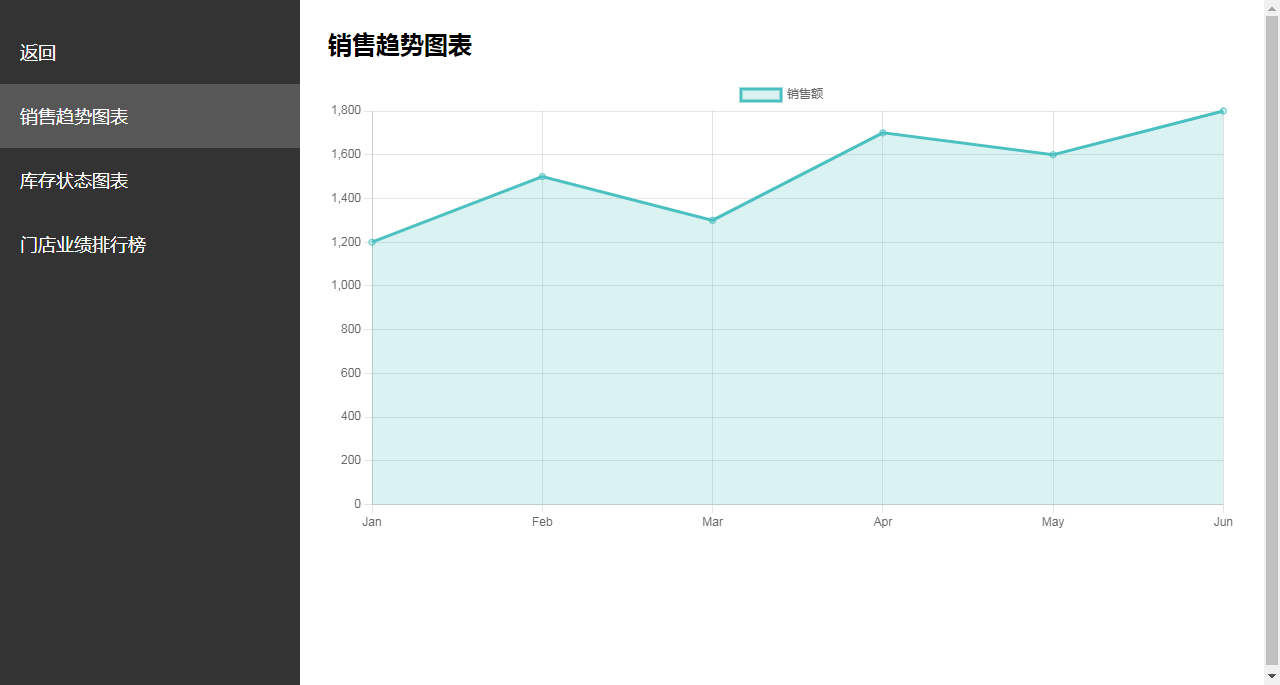Click the 600 y-axis label
The image size is (1280, 685).
(x=351, y=373)
